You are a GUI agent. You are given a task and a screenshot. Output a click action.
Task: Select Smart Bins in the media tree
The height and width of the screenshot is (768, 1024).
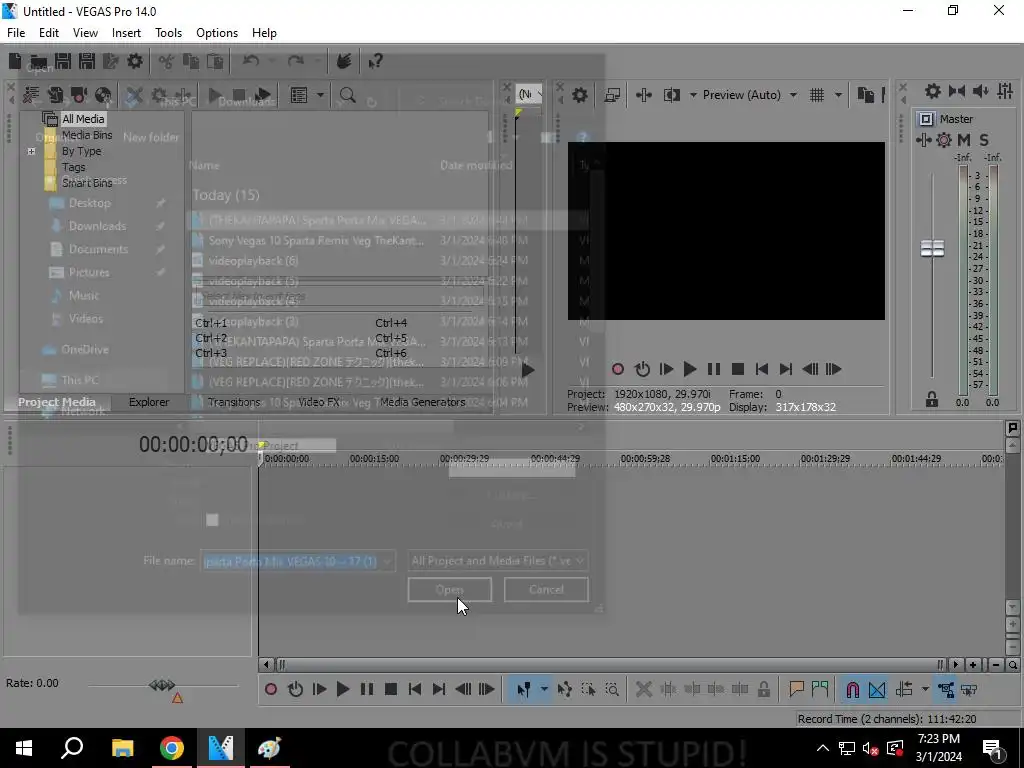(x=87, y=183)
